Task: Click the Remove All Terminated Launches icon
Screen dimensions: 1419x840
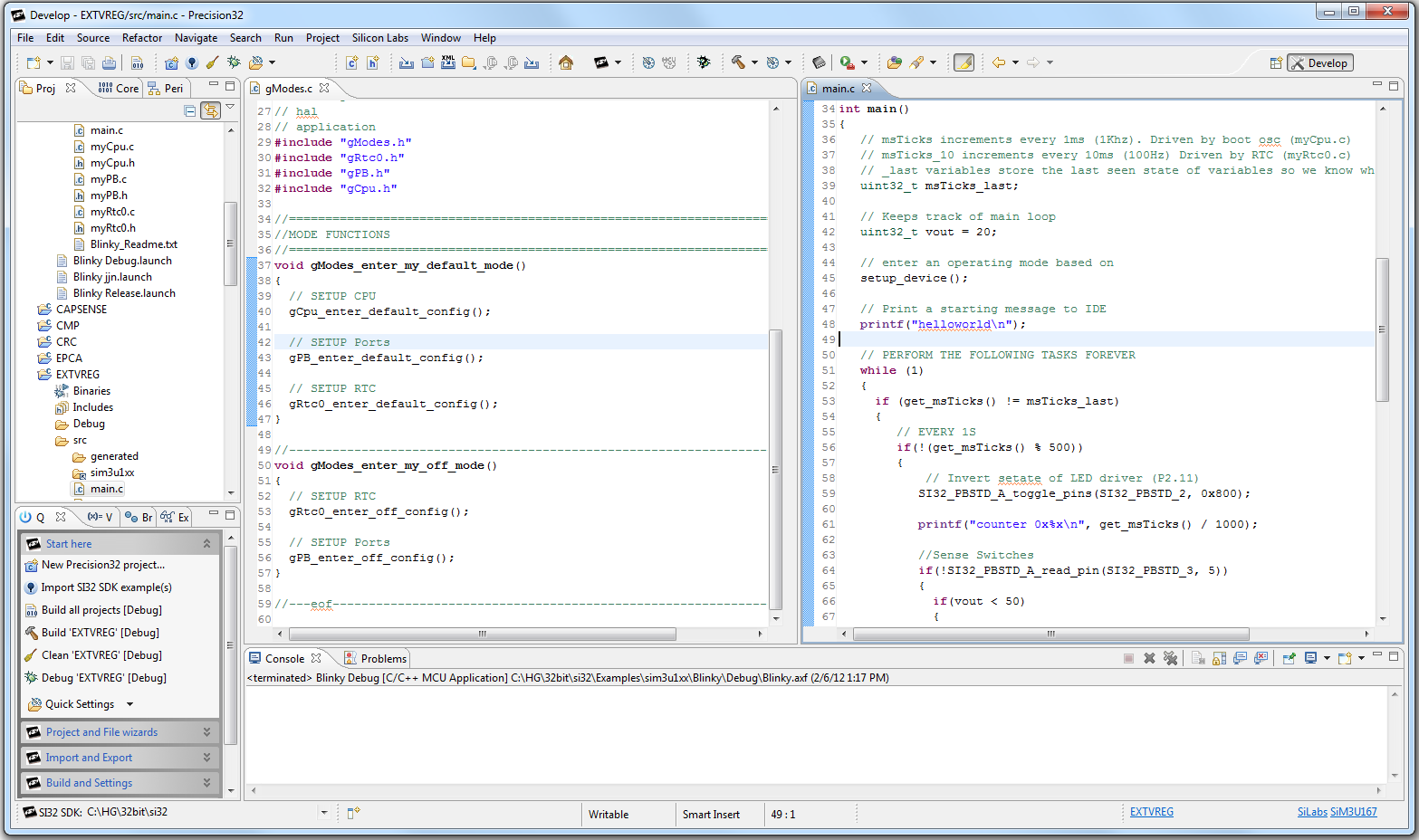Action: point(1170,658)
